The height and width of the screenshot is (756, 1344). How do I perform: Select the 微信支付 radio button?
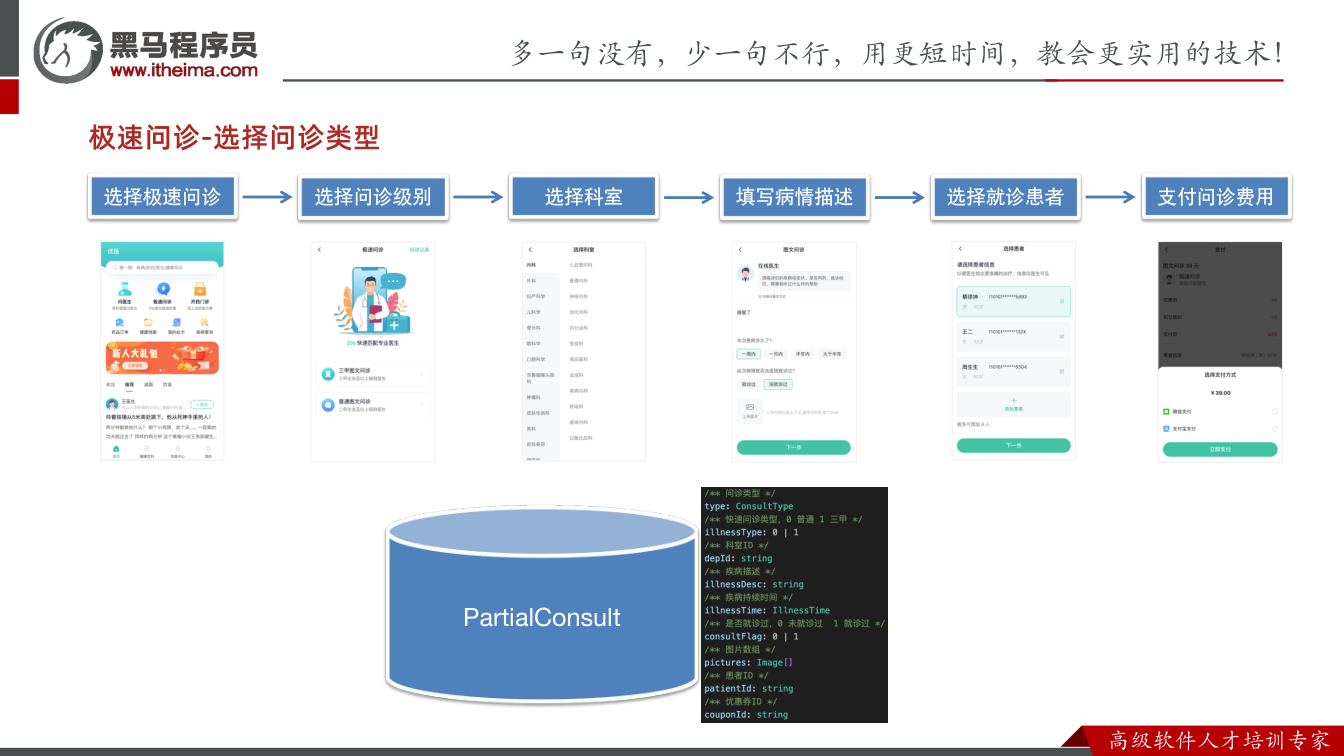(x=1274, y=412)
